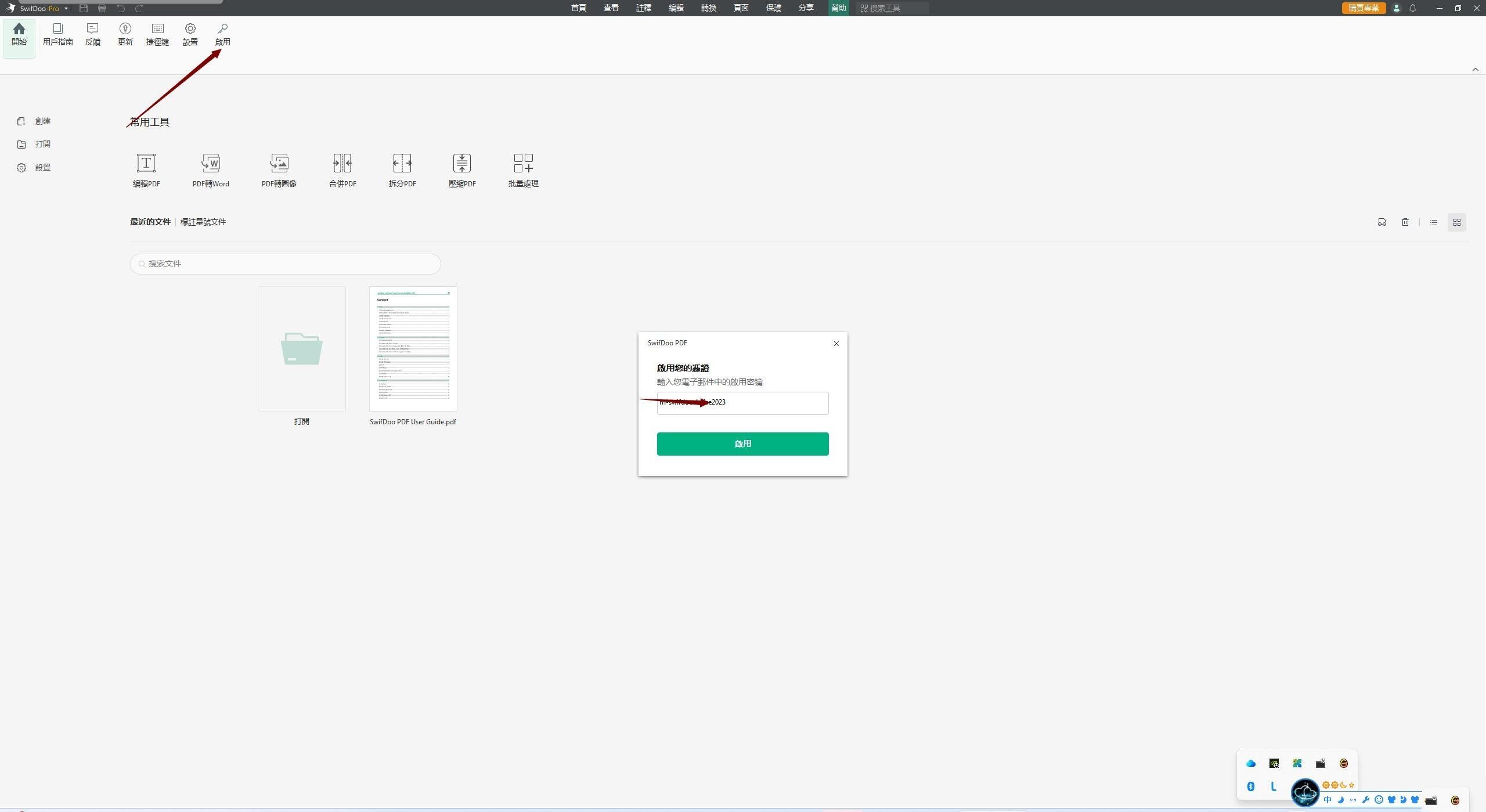1486x812 pixels.
Task: Open the 合併PDF merge tool
Action: [x=342, y=171]
